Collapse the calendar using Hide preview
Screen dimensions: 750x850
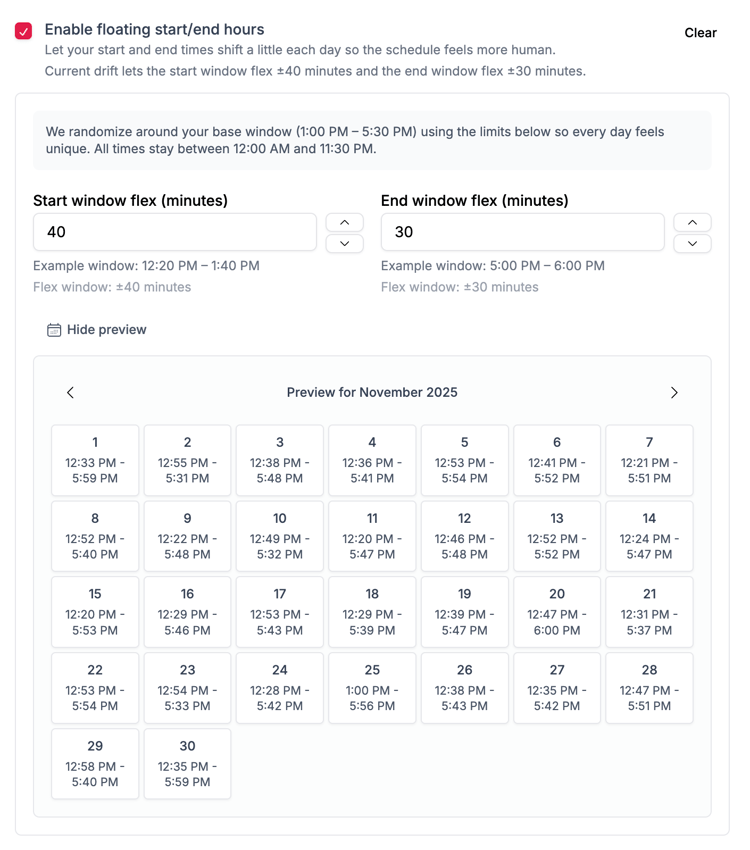[x=105, y=329]
